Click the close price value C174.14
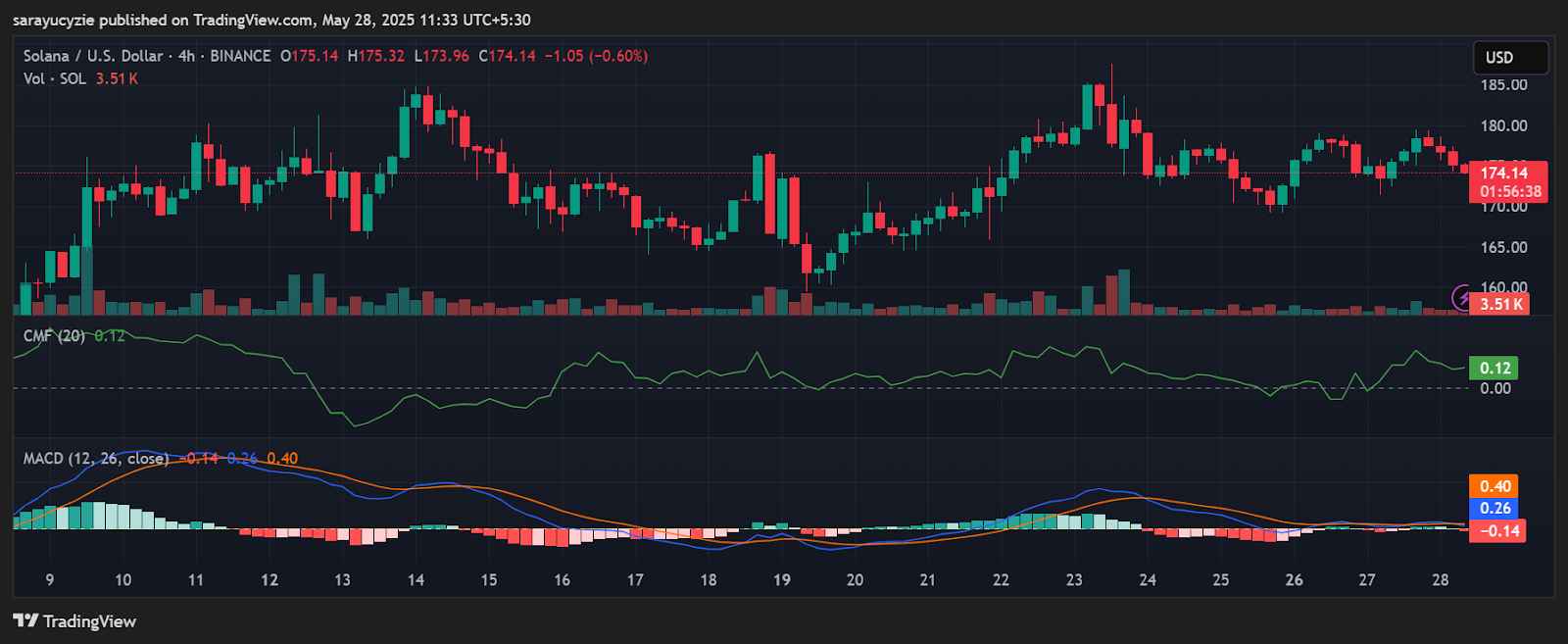1568x644 pixels. click(507, 56)
